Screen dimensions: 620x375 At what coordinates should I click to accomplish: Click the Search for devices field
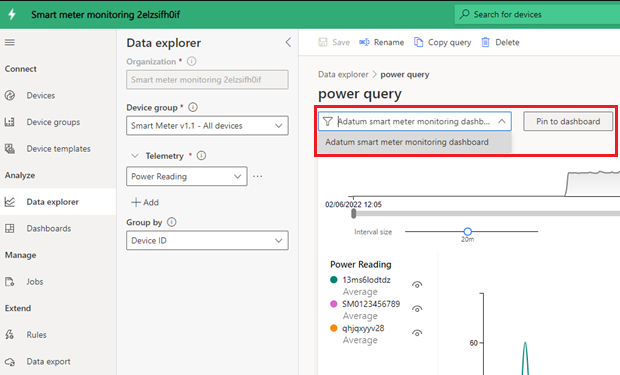(x=537, y=15)
